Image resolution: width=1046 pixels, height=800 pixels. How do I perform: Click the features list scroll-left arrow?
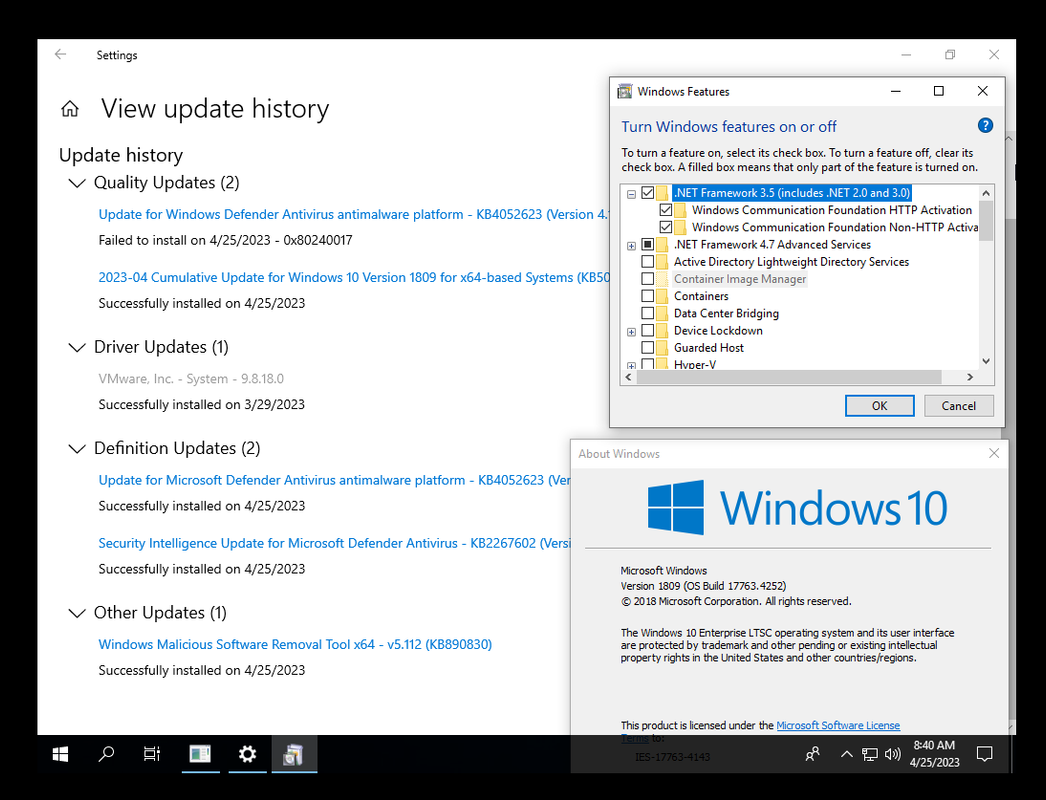click(x=627, y=377)
